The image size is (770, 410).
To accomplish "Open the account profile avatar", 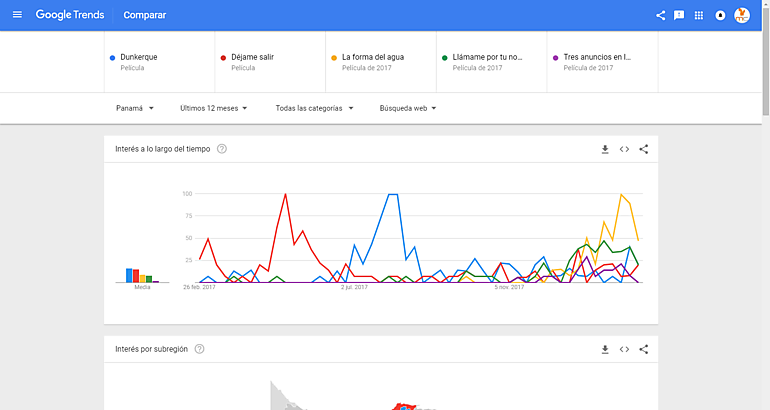I will click(742, 15).
